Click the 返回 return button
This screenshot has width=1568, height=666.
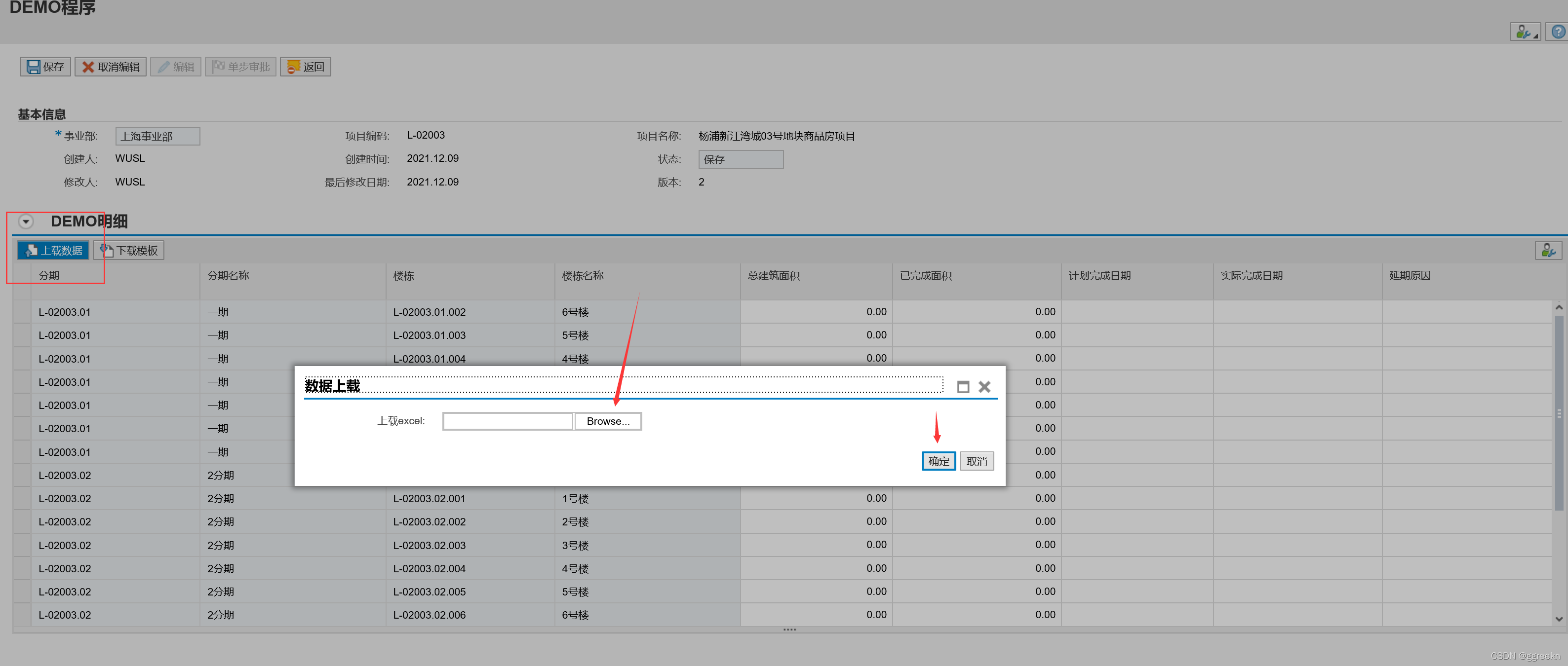coord(306,67)
